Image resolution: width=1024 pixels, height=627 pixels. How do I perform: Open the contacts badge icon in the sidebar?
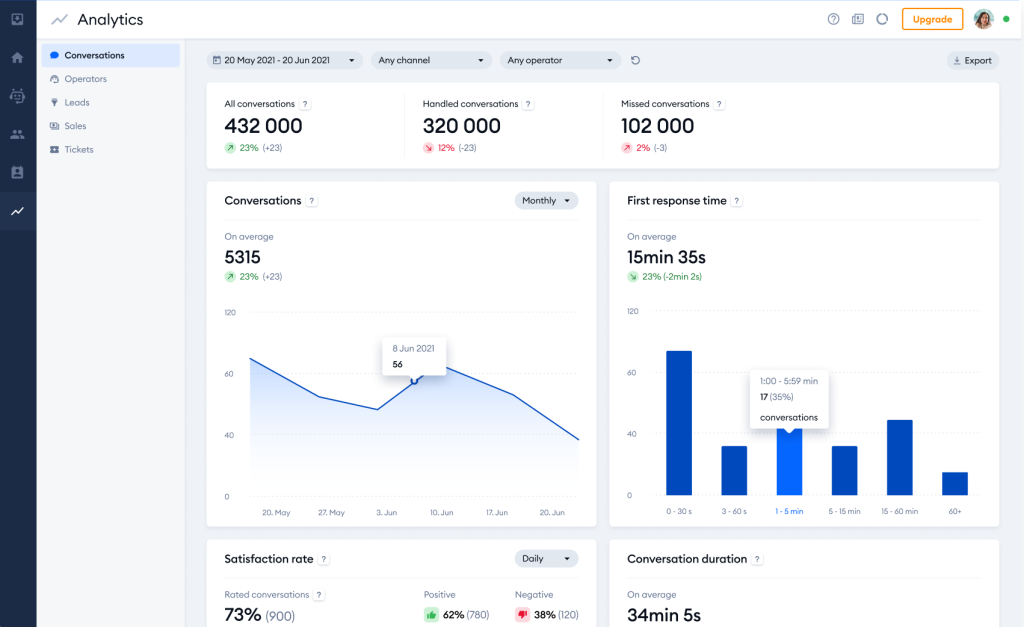[x=17, y=173]
